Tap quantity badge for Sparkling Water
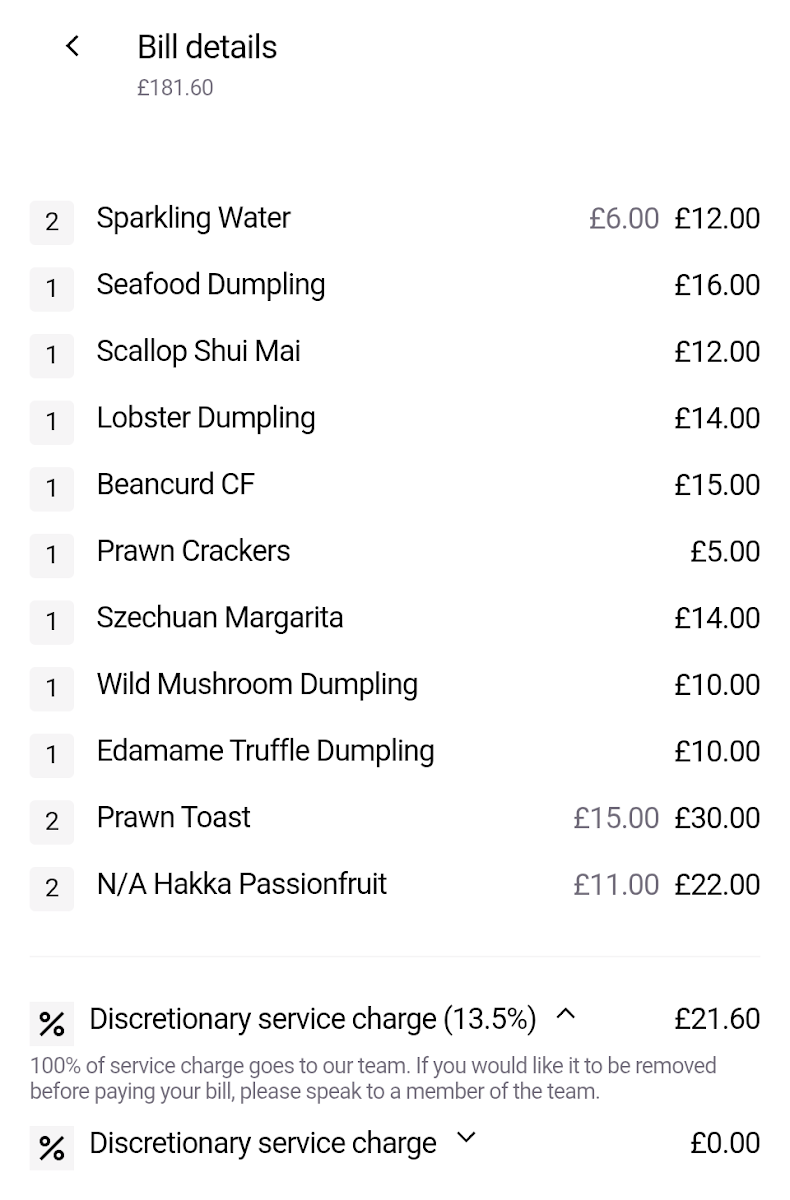Screen dimensions: 790x1200 click(52, 221)
